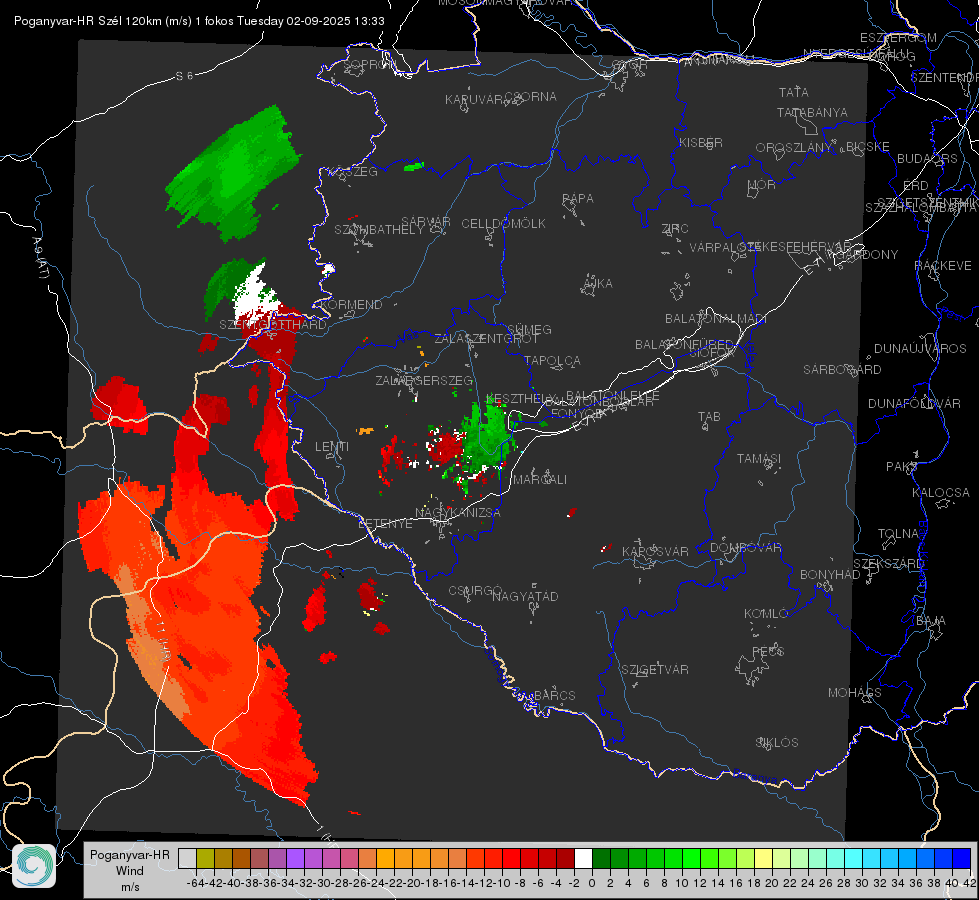Click the PAPA town label
This screenshot has width=979, height=900.
coord(578,199)
